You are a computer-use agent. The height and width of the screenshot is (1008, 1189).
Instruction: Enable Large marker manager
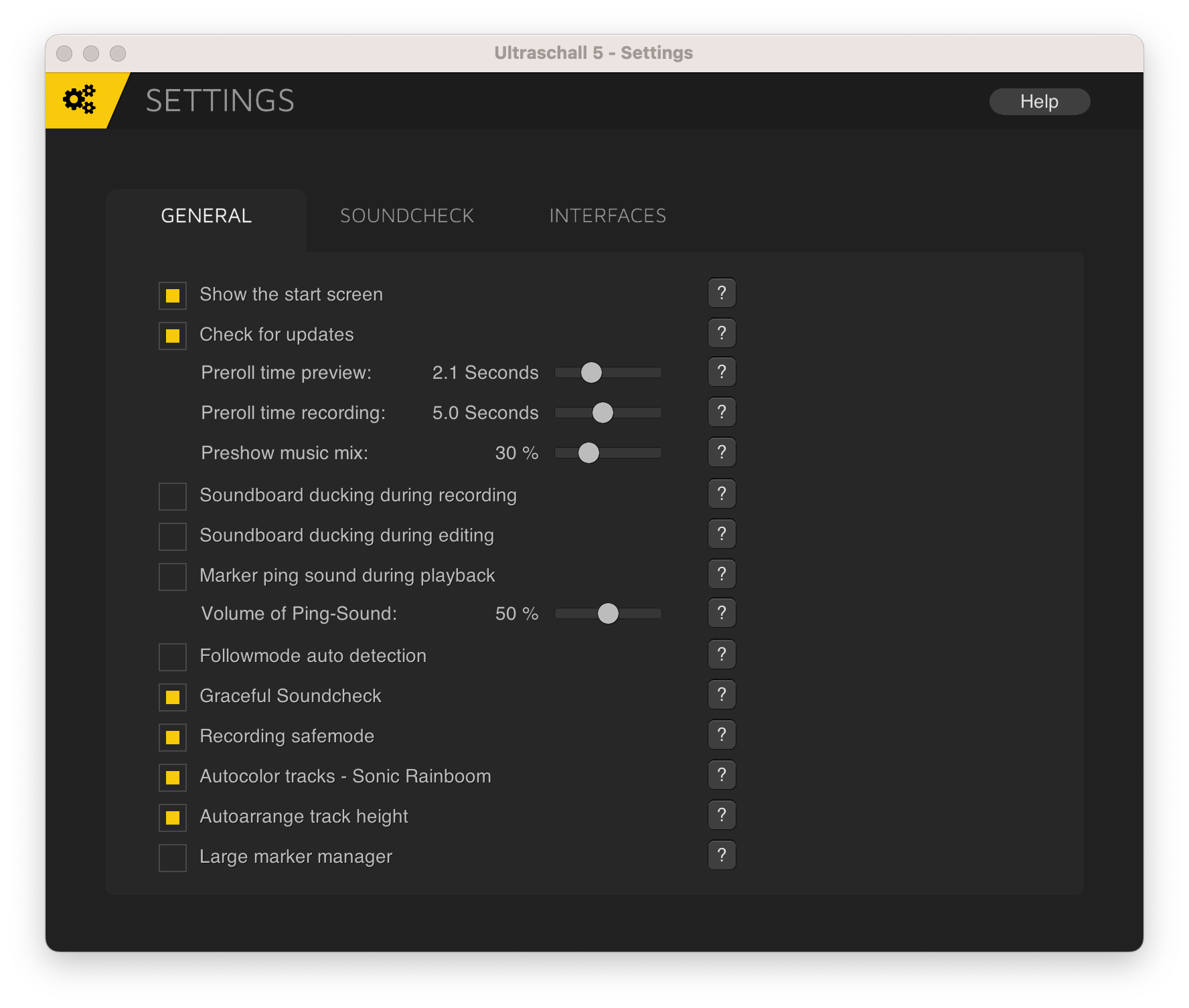click(x=173, y=858)
